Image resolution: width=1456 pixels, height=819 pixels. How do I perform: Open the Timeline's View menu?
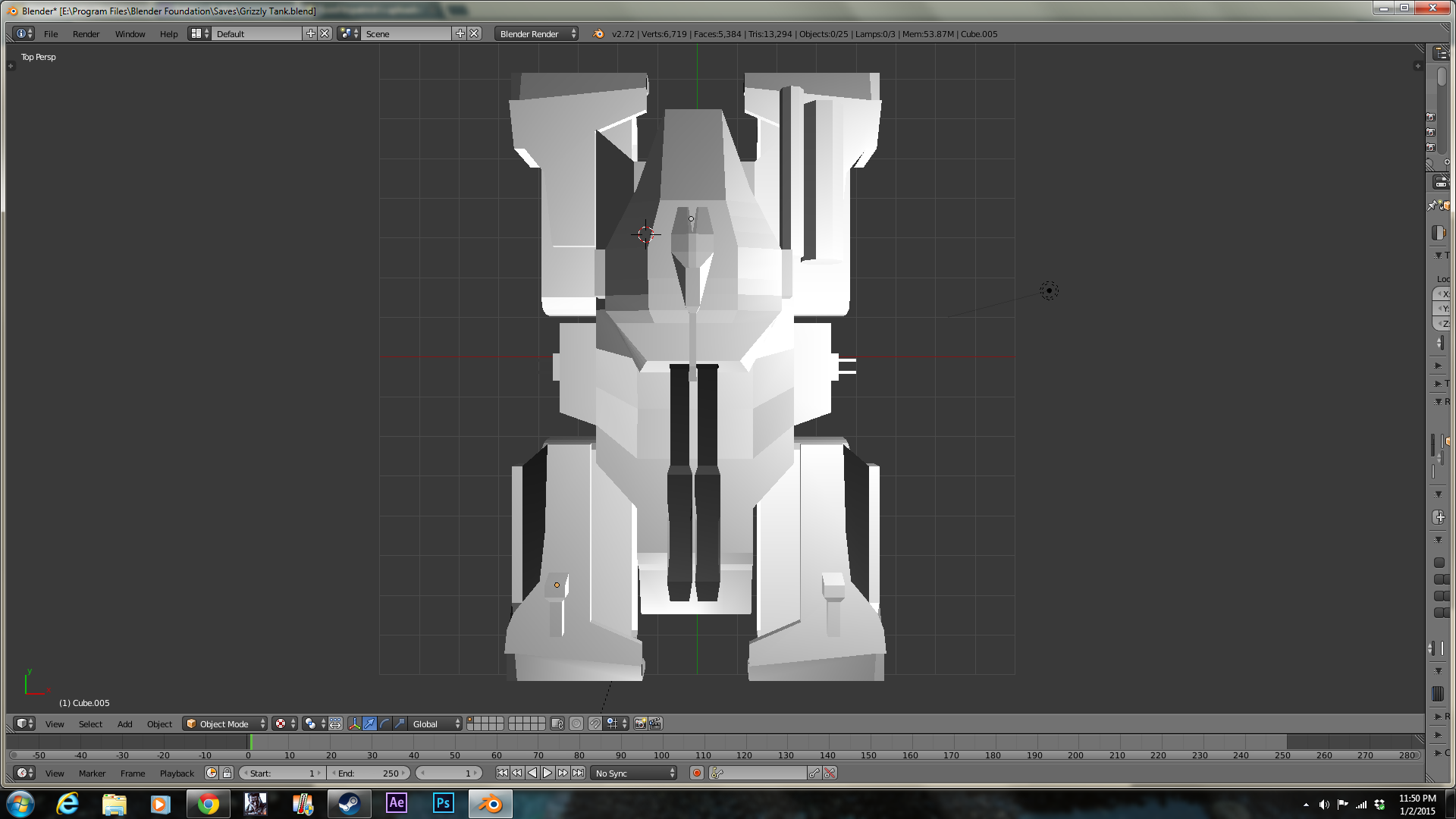(x=55, y=773)
